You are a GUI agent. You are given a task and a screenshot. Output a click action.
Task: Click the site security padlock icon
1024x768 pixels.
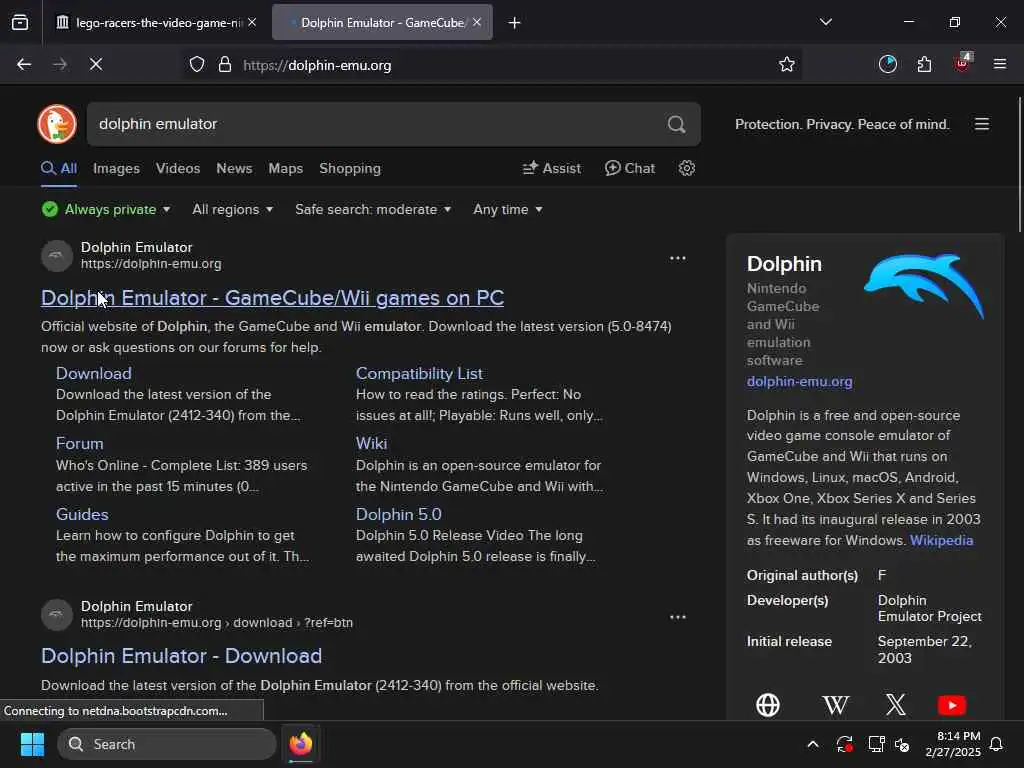[x=225, y=65]
